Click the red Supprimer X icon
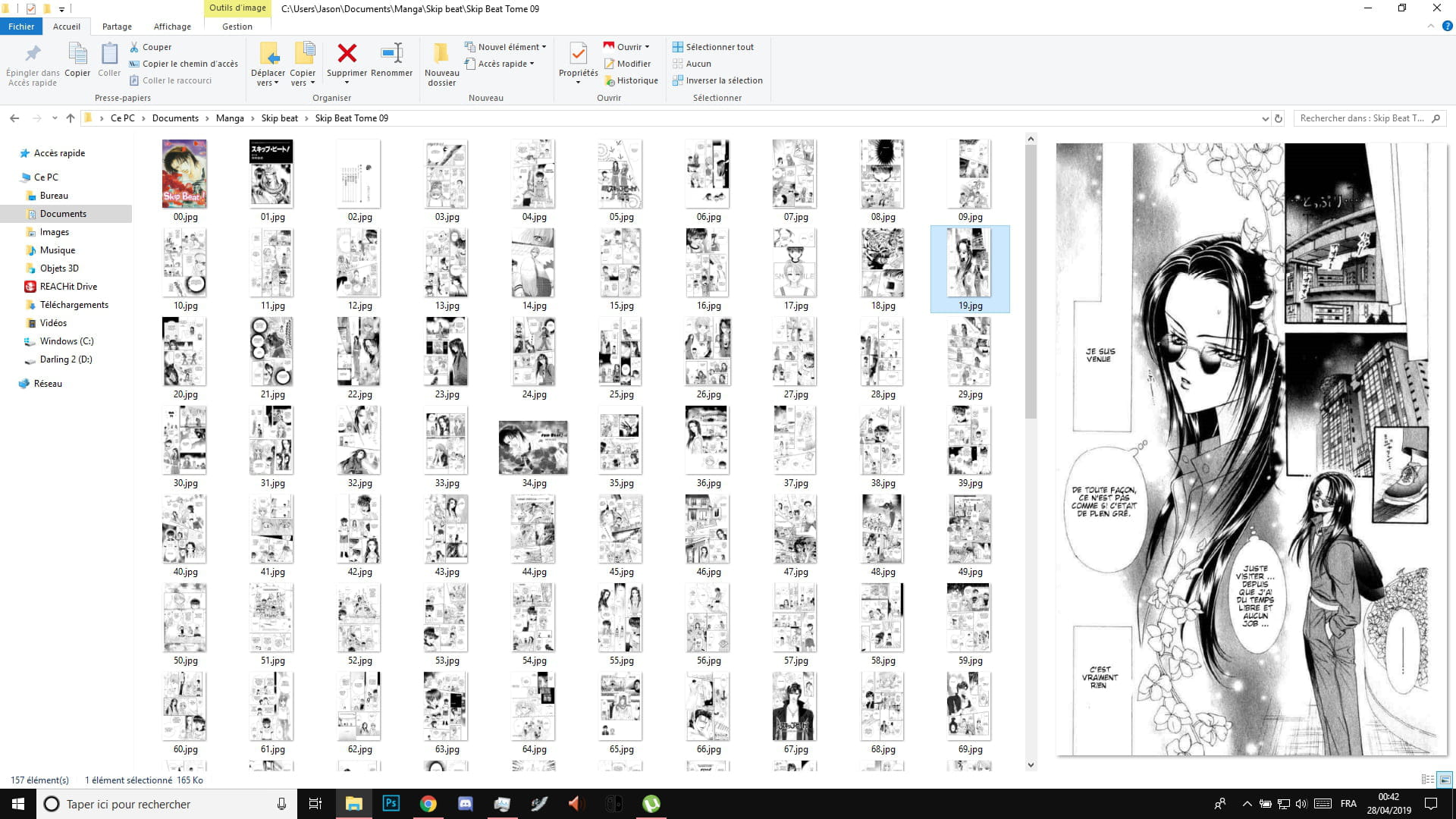 347,53
